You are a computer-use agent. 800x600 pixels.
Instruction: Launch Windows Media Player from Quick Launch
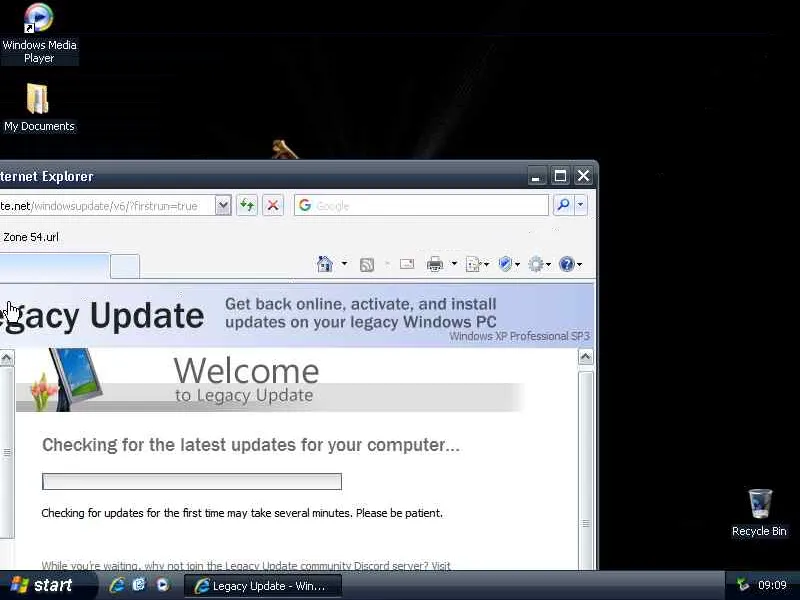tap(163, 585)
